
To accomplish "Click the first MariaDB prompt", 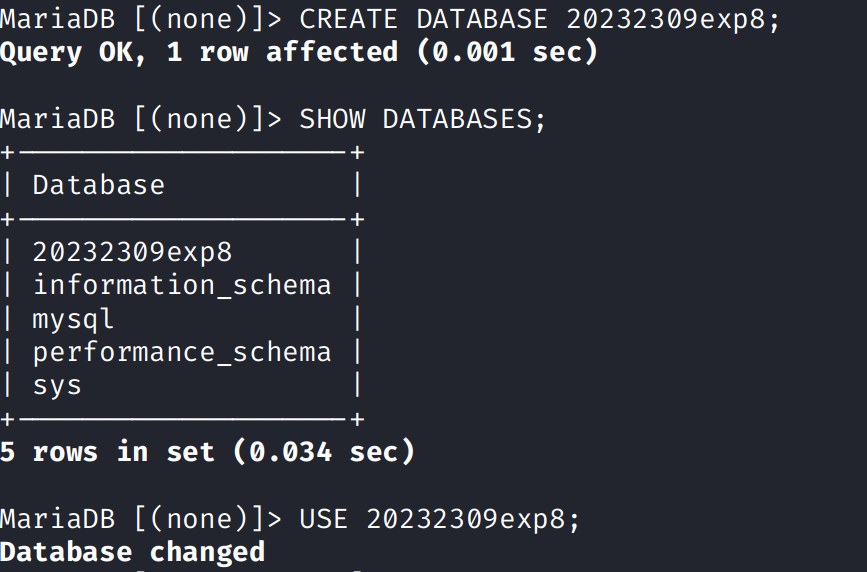I will tap(141, 19).
